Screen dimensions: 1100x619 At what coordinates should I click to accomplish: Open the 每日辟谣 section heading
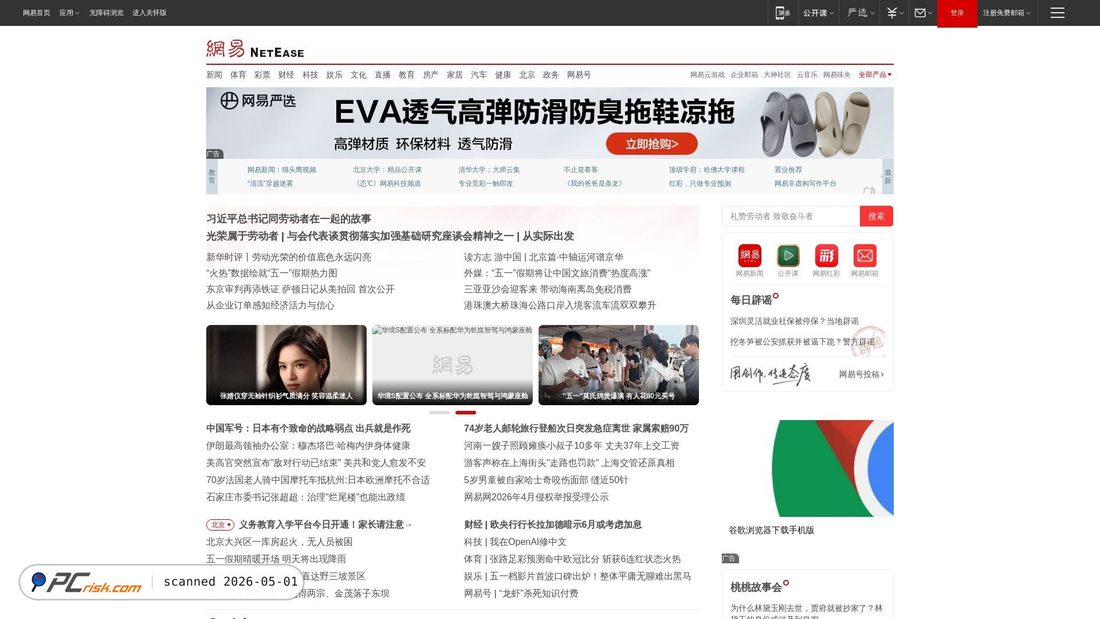(751, 300)
